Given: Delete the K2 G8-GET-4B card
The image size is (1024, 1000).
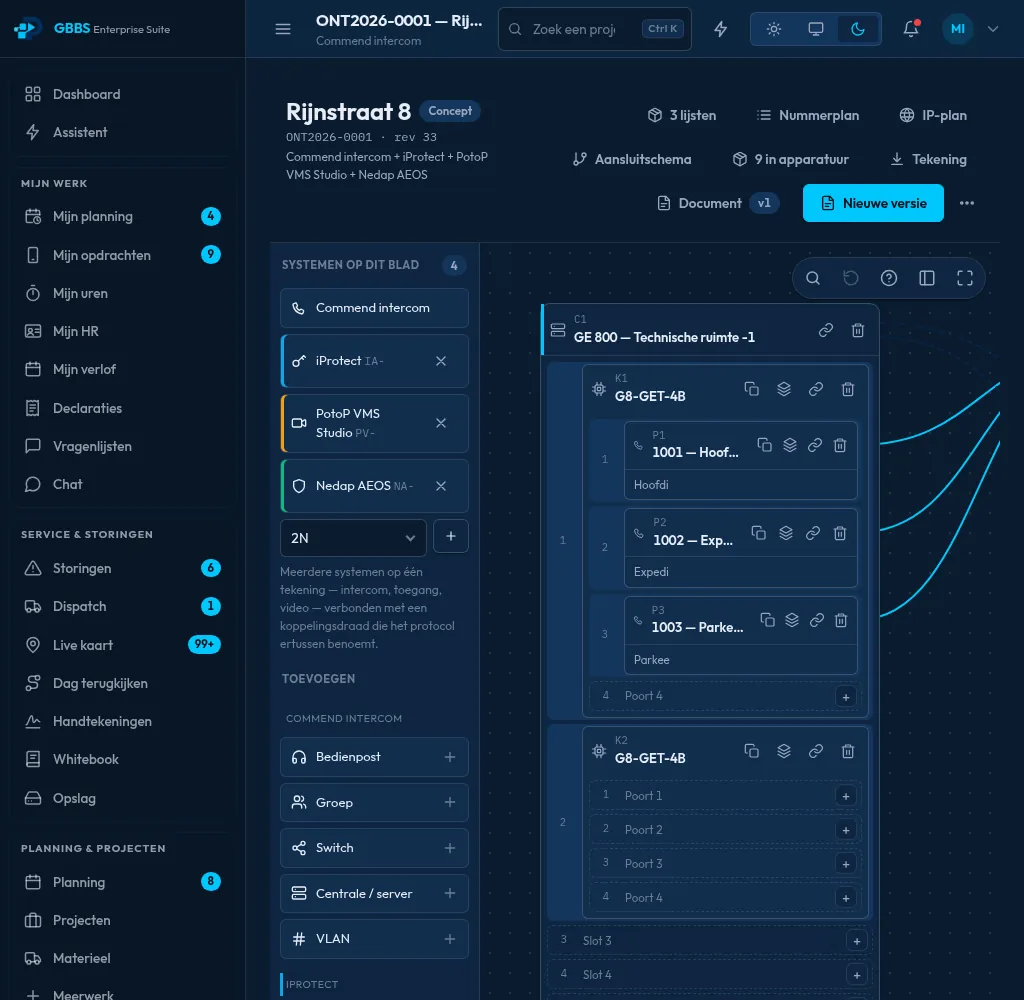Looking at the screenshot, I should tap(848, 751).
